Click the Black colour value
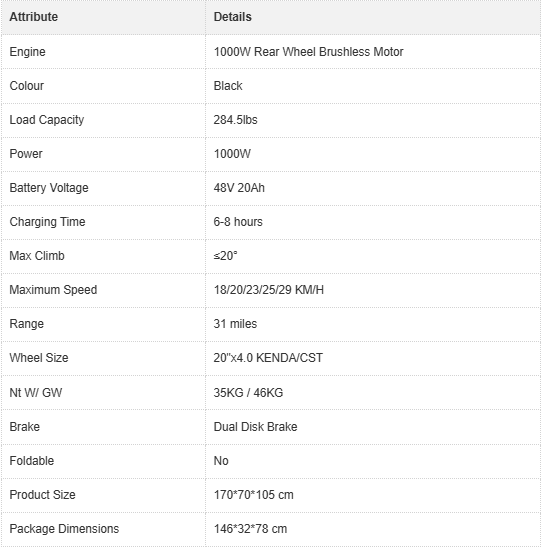The image size is (541, 547). coord(228,86)
